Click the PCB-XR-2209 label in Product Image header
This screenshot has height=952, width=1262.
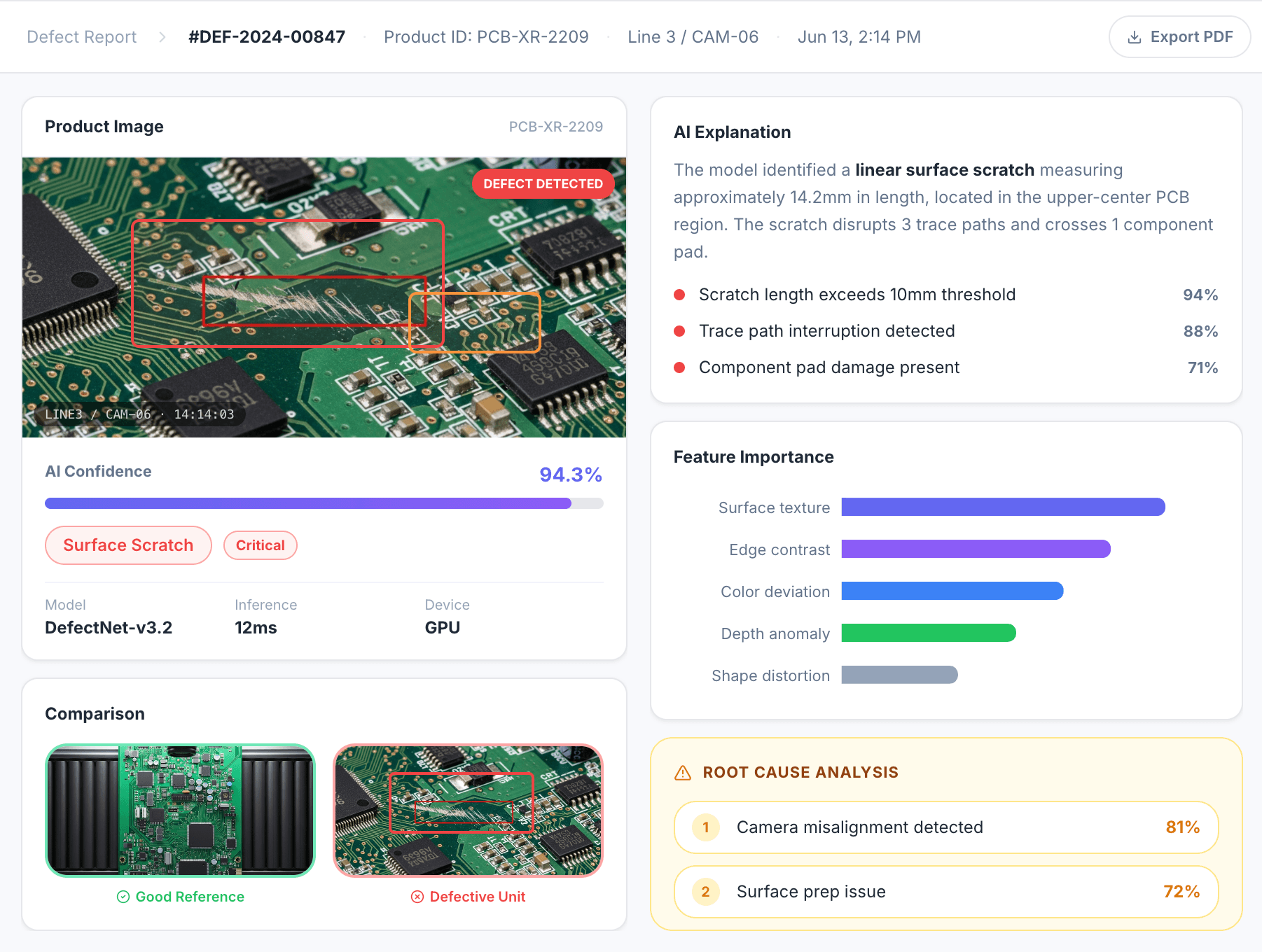pyautogui.click(x=556, y=127)
